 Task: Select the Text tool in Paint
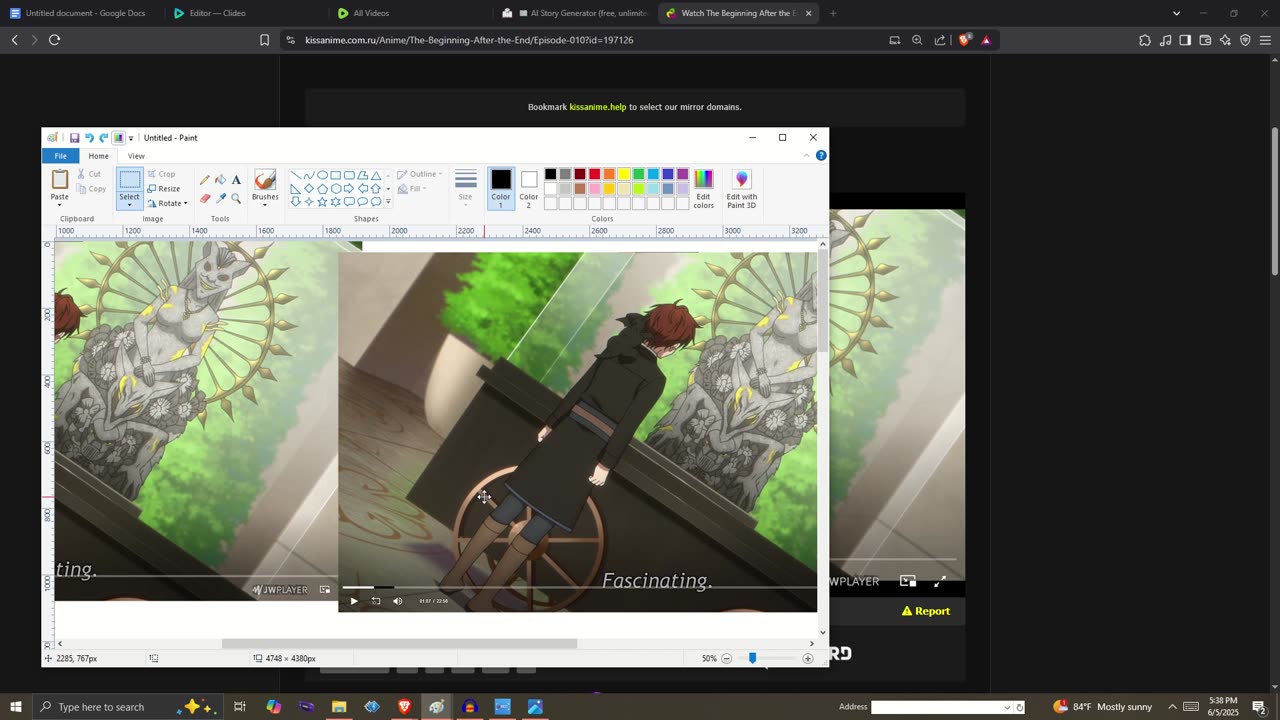pos(236,180)
